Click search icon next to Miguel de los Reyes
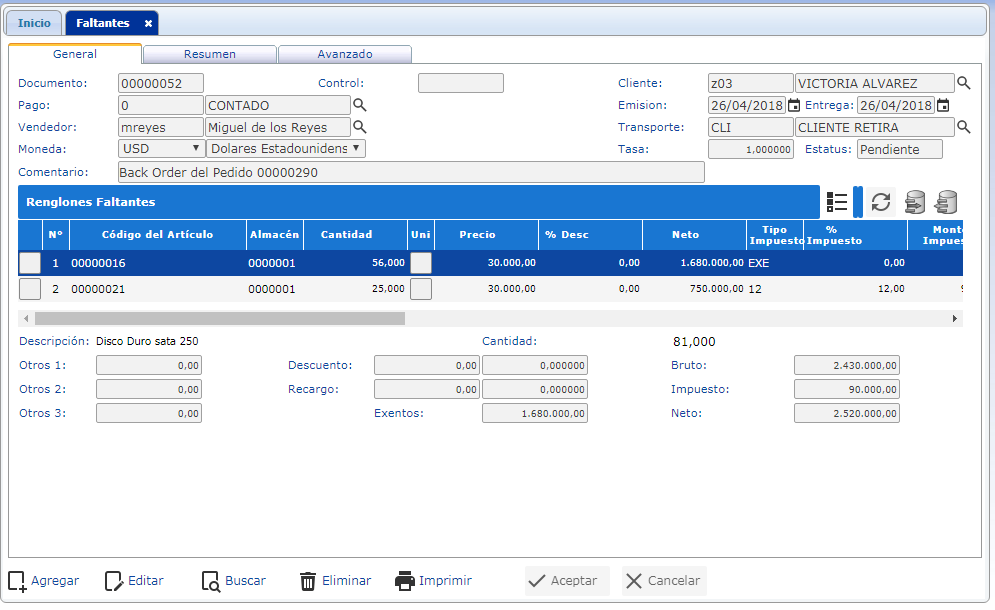This screenshot has width=995, height=610. (x=360, y=127)
